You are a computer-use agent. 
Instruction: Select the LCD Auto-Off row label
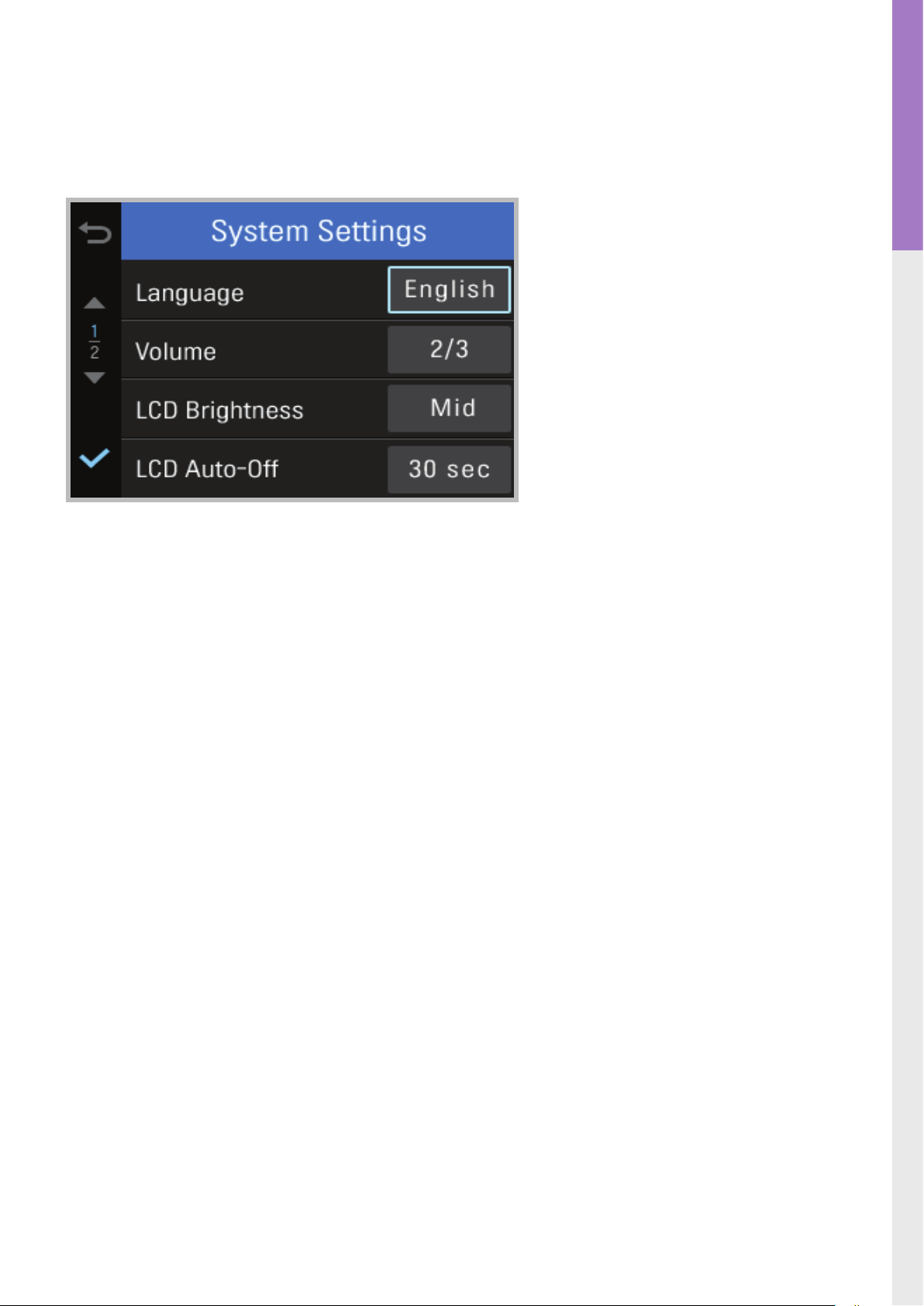[207, 469]
